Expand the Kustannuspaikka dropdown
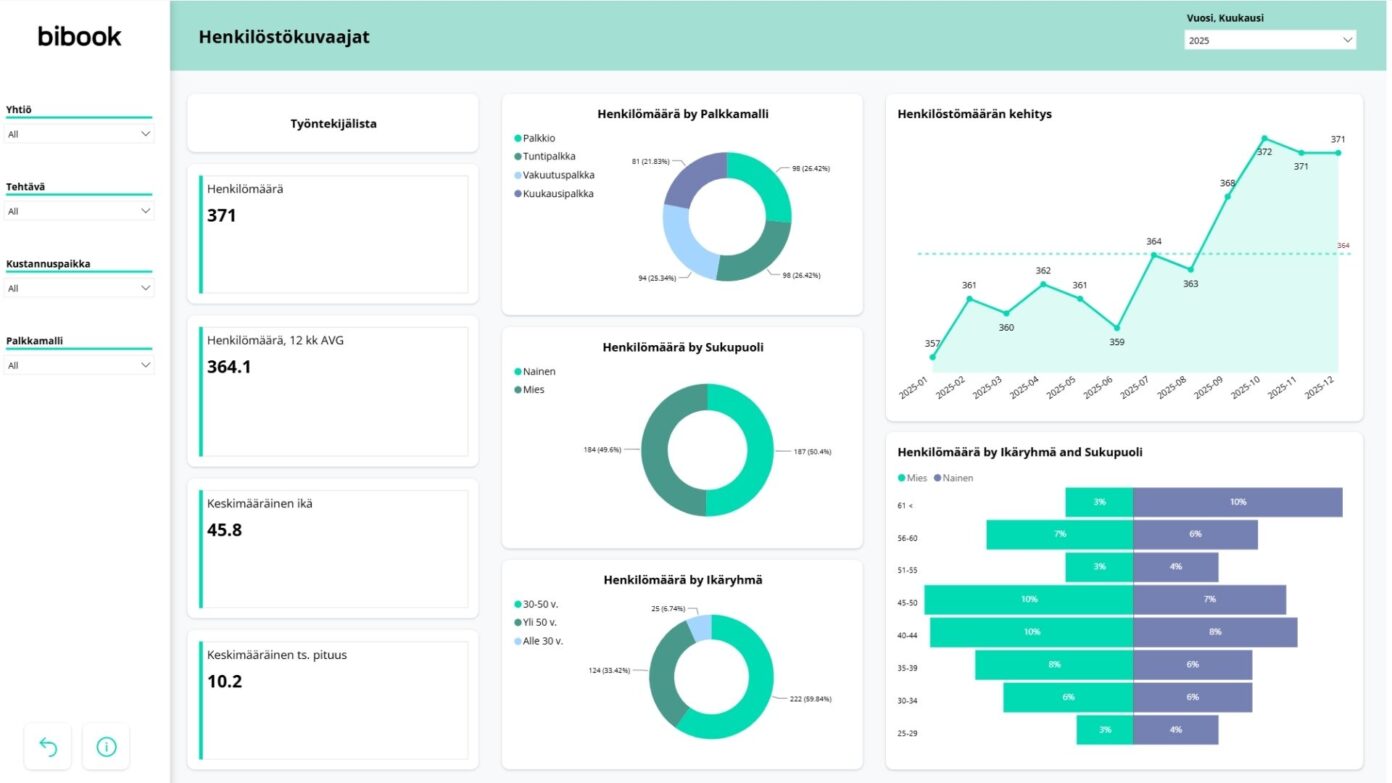 79,287
